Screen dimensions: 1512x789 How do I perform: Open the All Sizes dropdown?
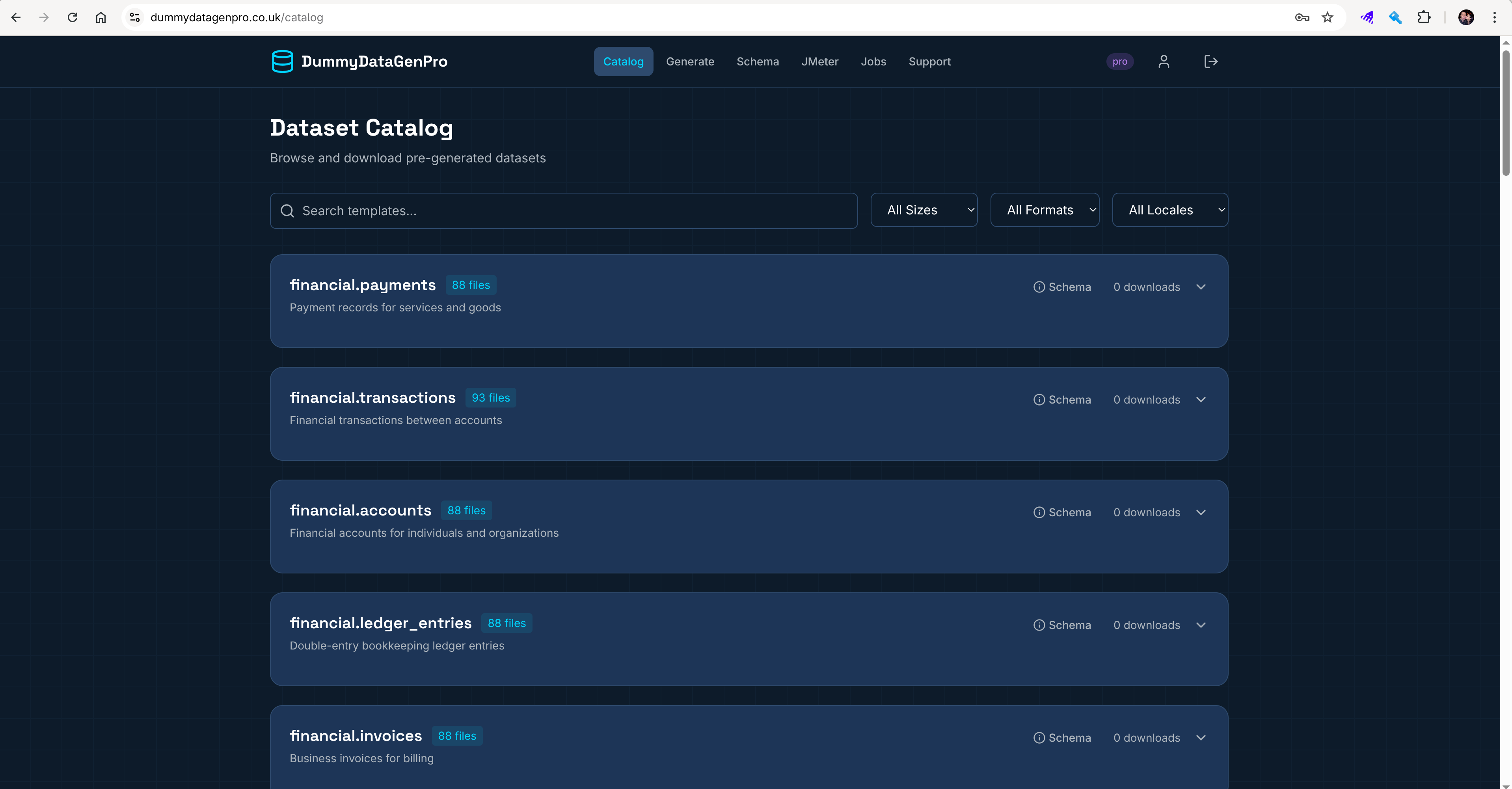(x=924, y=210)
